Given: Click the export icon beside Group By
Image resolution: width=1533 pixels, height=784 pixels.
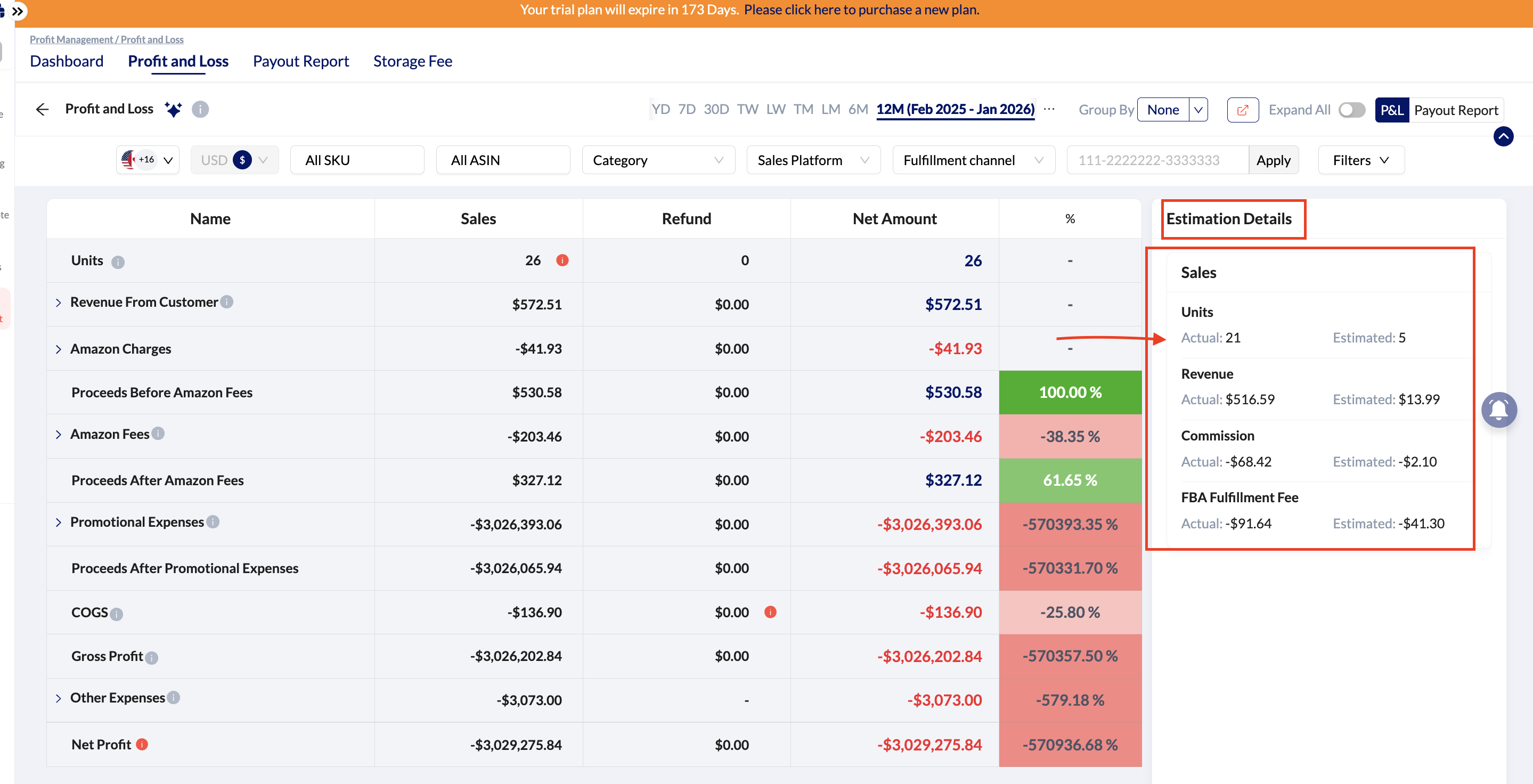Looking at the screenshot, I should point(1242,110).
